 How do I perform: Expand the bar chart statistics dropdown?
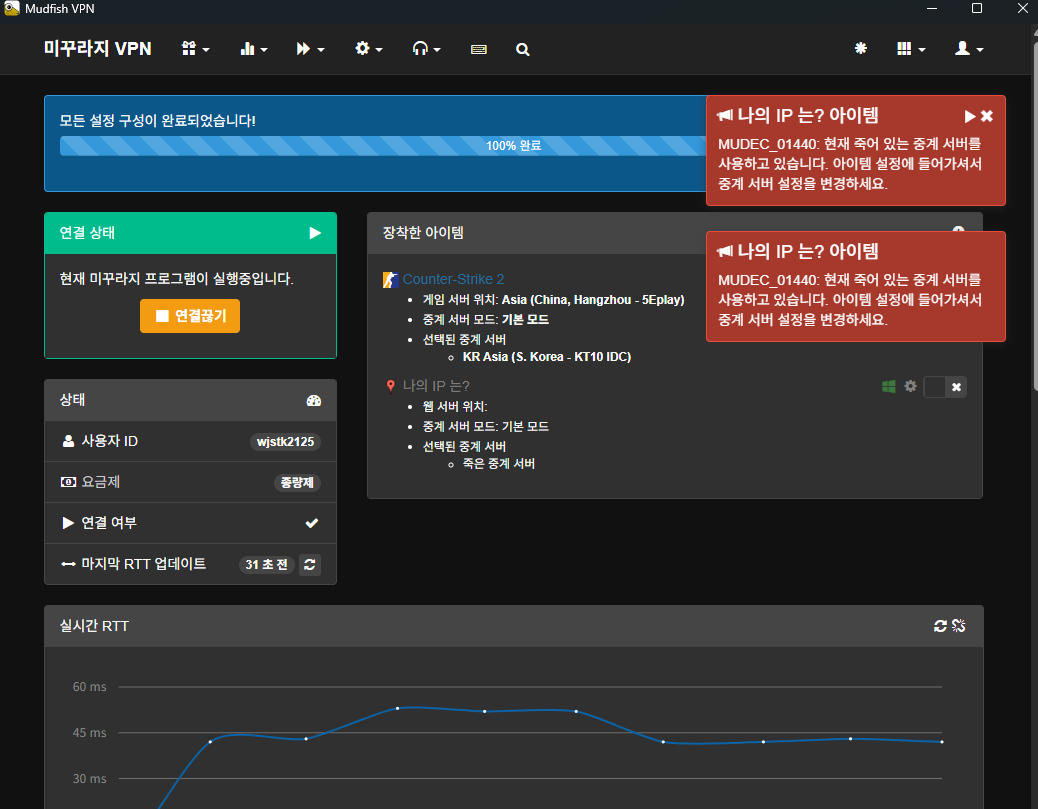point(253,49)
